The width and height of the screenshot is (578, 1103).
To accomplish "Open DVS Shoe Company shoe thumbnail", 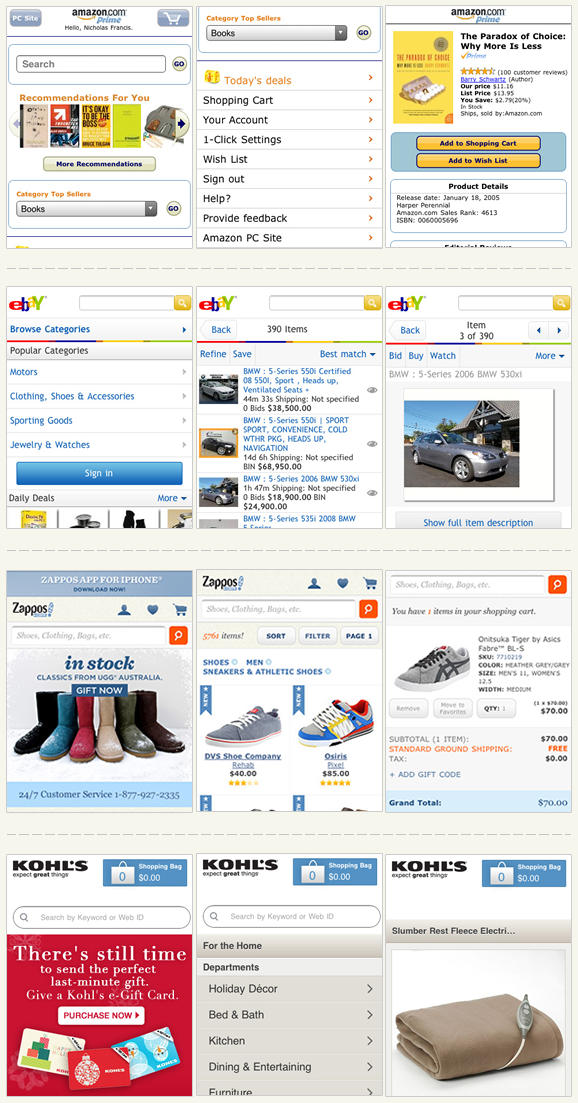I will (x=243, y=727).
